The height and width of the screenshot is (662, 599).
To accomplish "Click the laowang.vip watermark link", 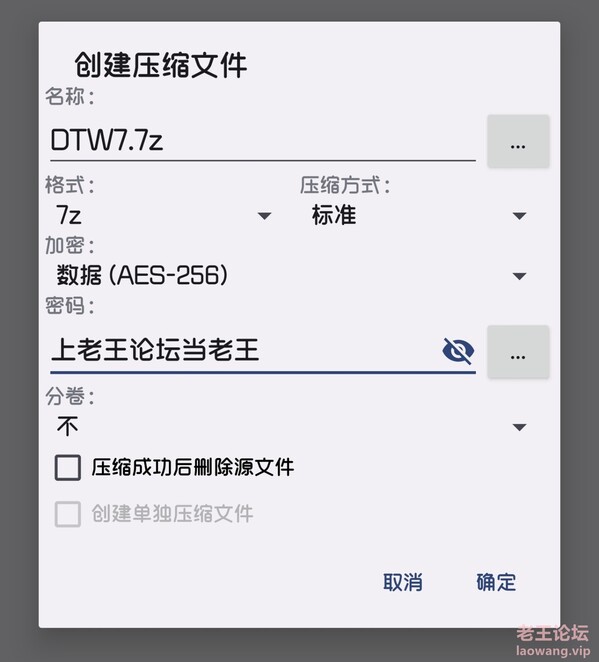I will click(553, 651).
